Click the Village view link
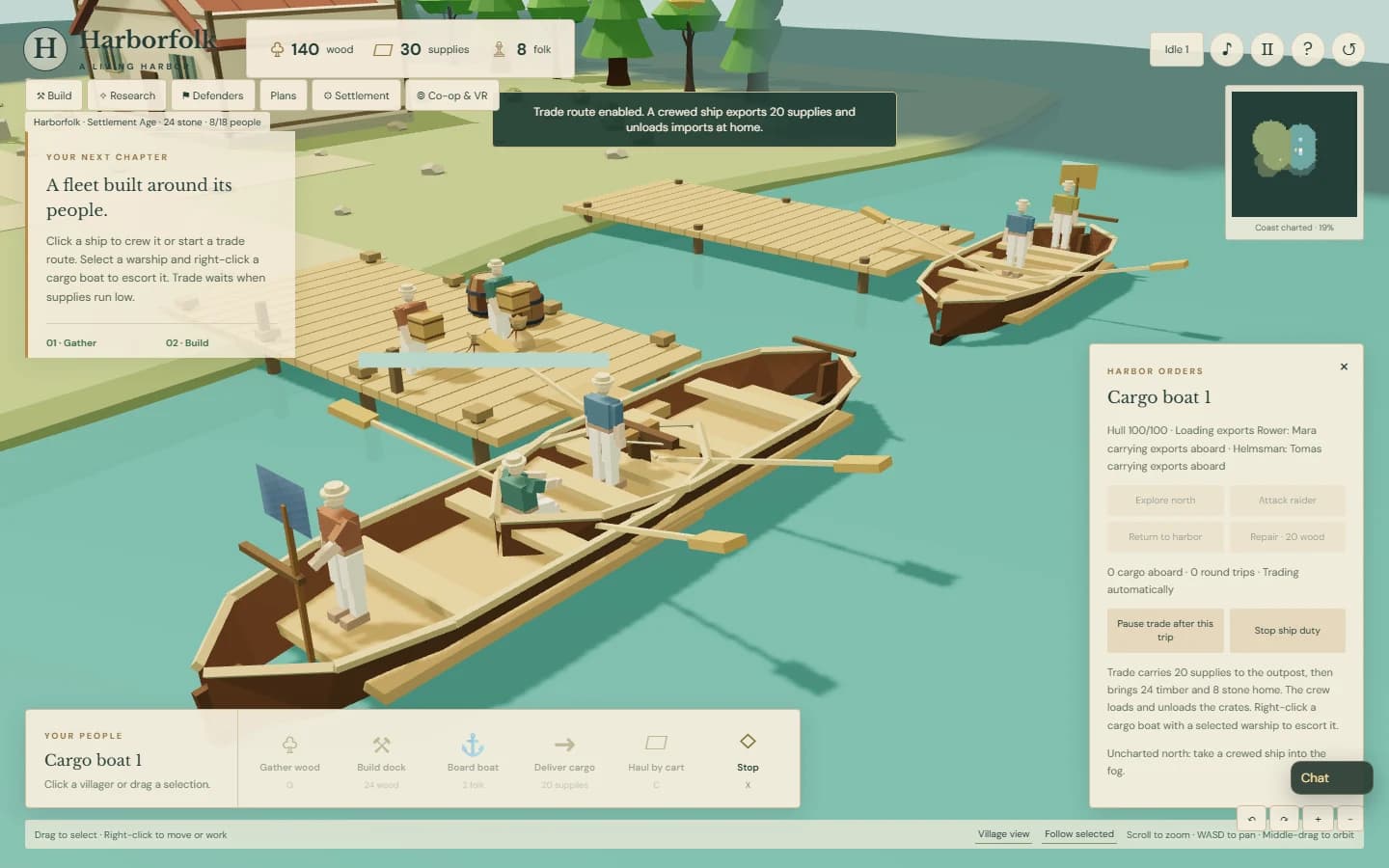The image size is (1389, 868). (1003, 834)
